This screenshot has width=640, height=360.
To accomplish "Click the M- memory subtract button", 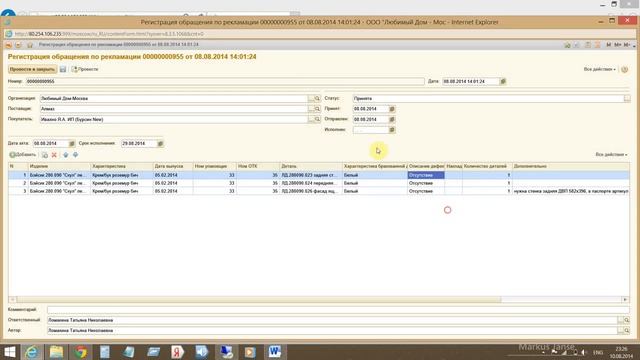I will click(x=627, y=44).
